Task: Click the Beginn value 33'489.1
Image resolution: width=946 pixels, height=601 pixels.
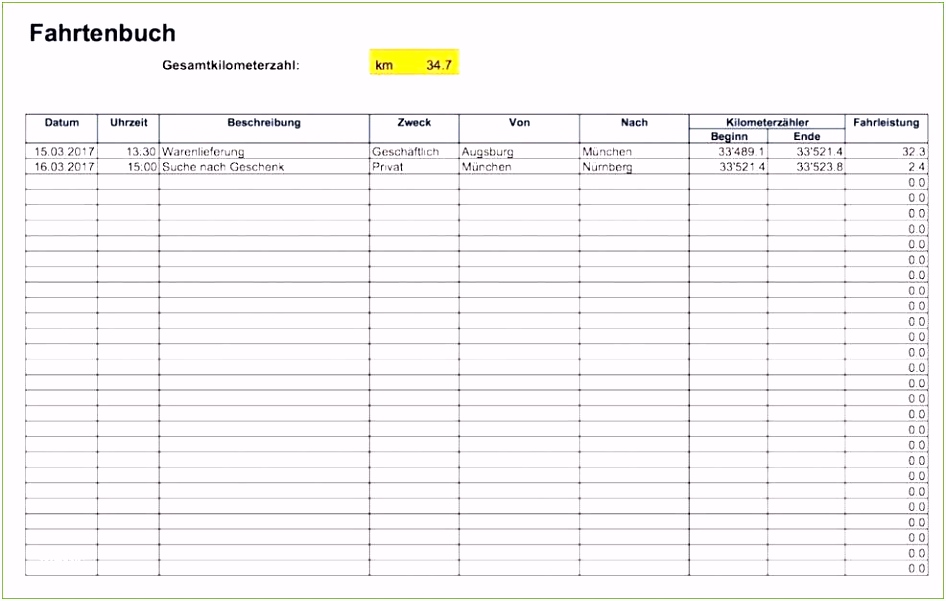Action: 729,151
